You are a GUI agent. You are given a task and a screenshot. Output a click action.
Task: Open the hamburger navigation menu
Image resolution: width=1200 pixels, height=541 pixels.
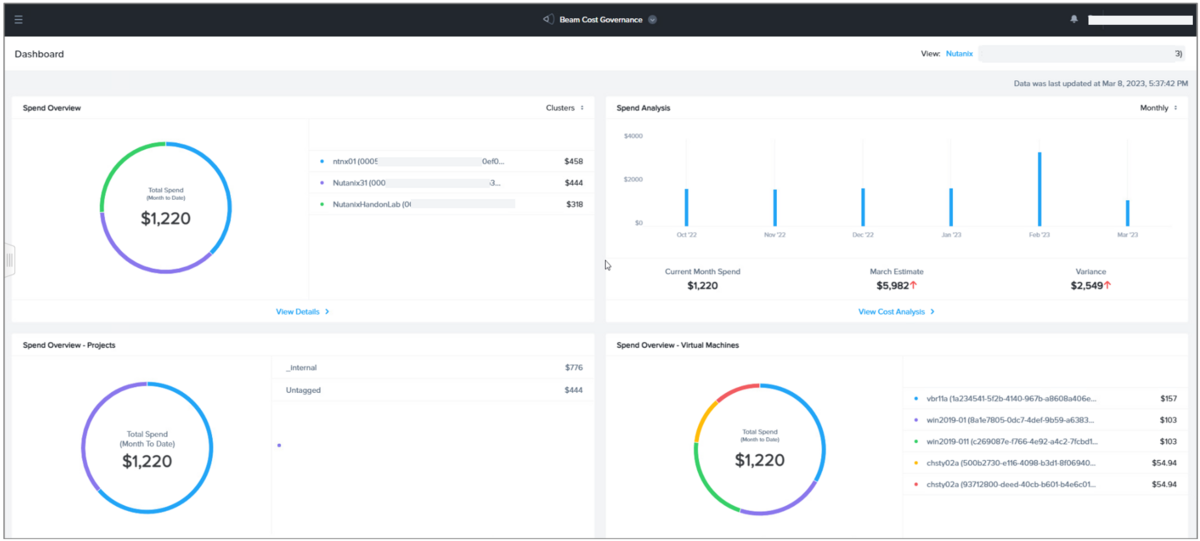point(19,19)
